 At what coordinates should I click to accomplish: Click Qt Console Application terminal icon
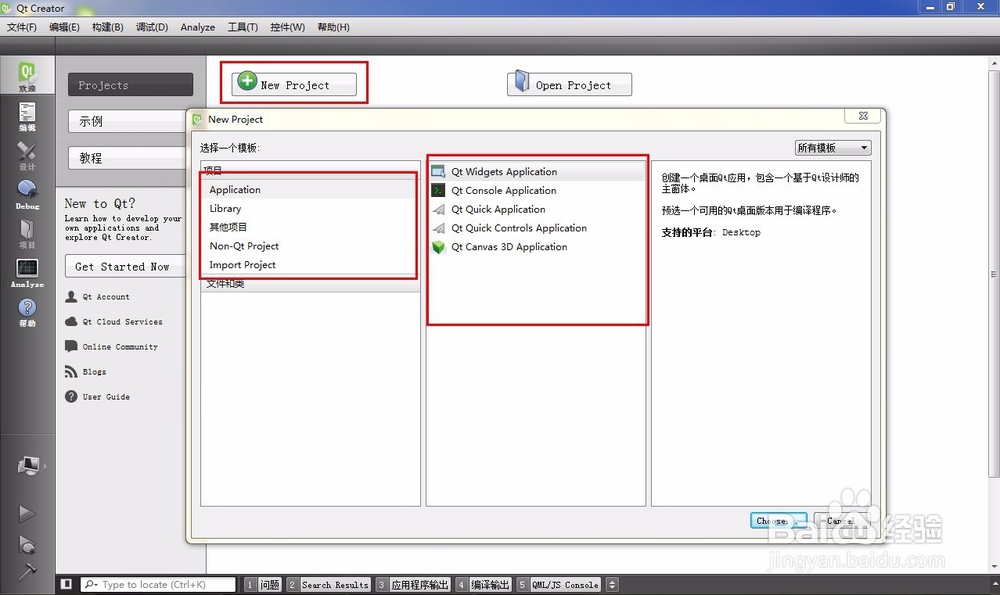tap(439, 190)
